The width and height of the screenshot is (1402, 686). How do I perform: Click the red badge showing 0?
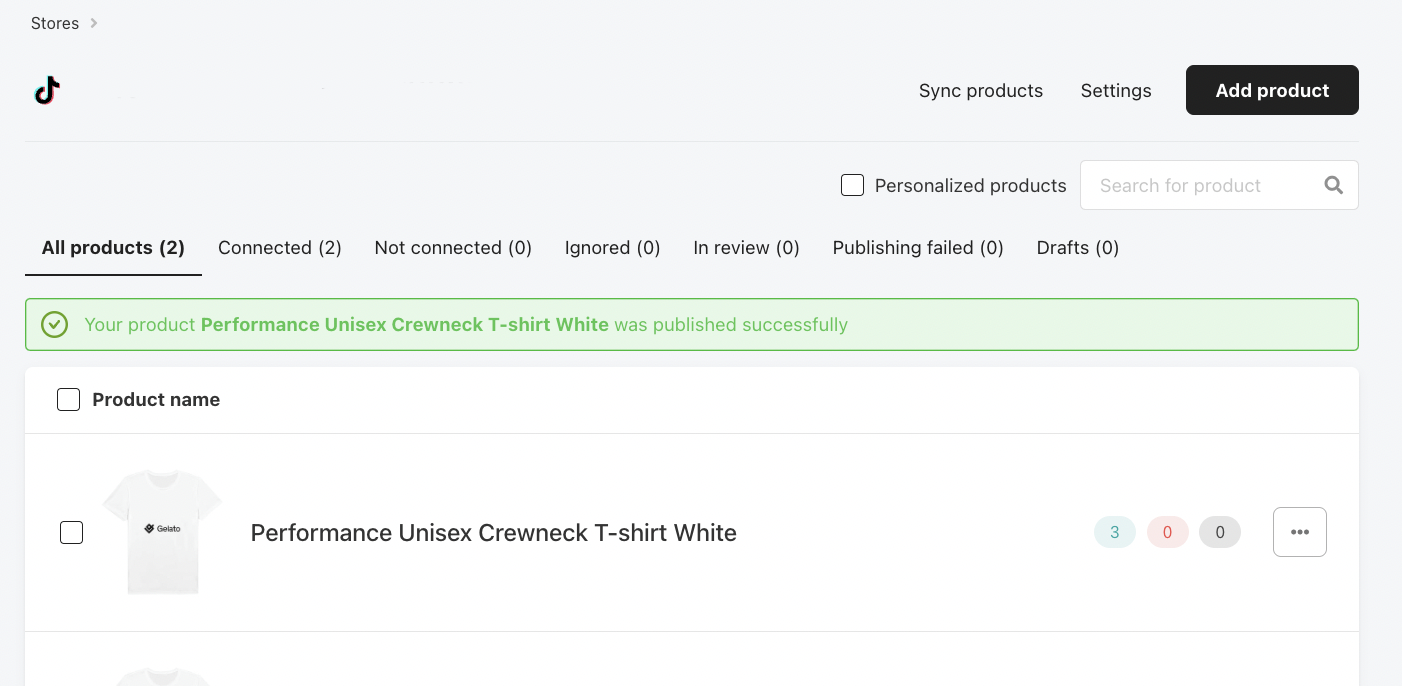1168,532
